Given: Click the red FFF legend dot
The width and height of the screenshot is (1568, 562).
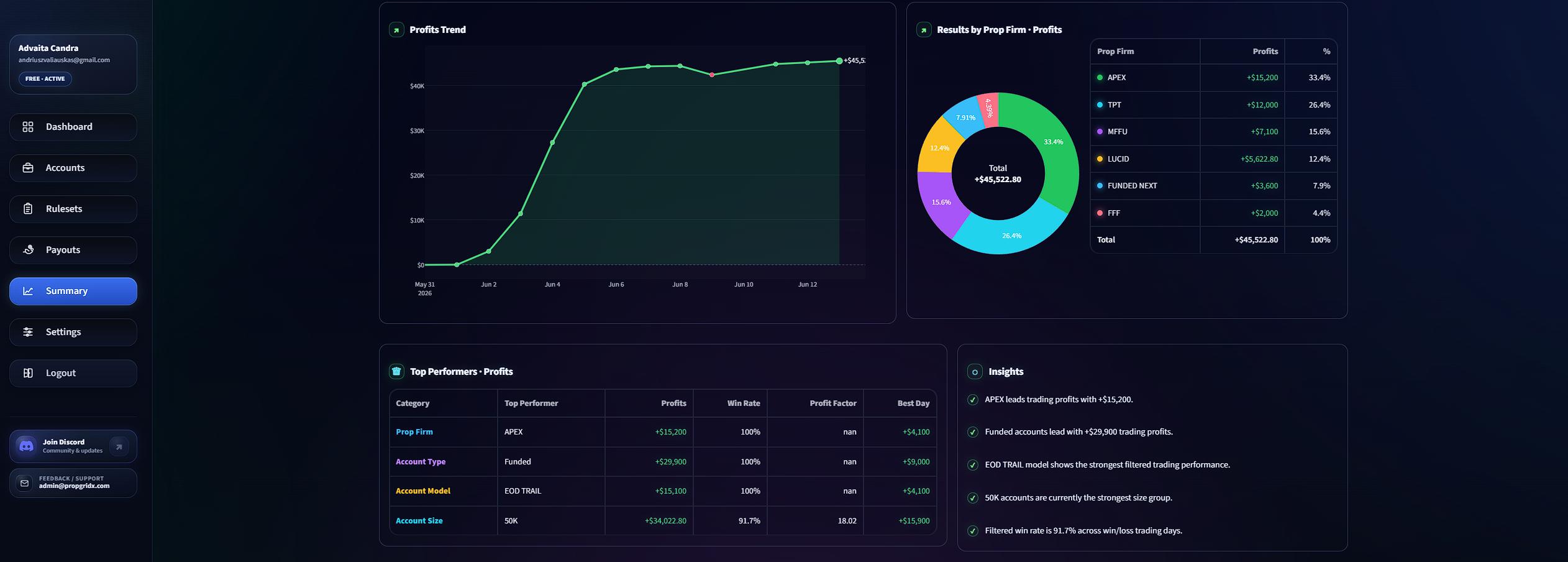Looking at the screenshot, I should click(1100, 213).
